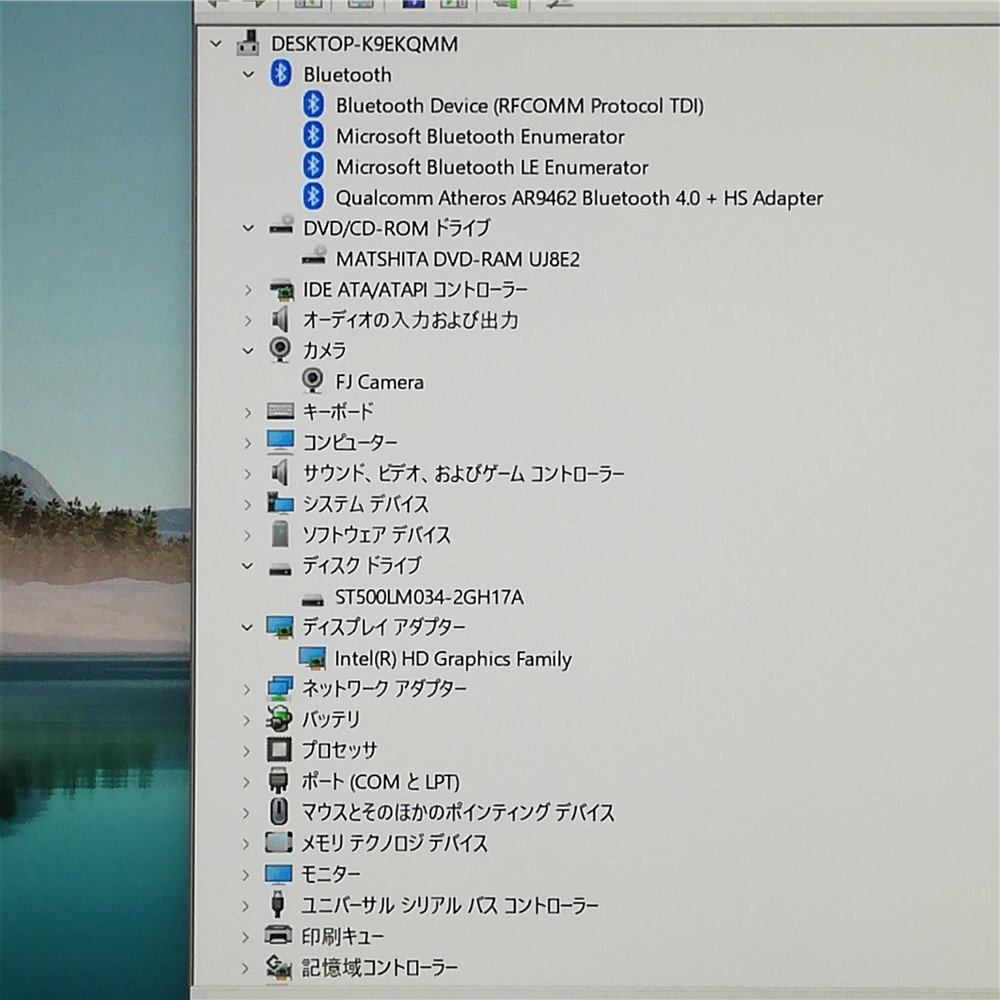
Task: Collapse the ディスク ドライブ node
Action: pyautogui.click(x=248, y=565)
